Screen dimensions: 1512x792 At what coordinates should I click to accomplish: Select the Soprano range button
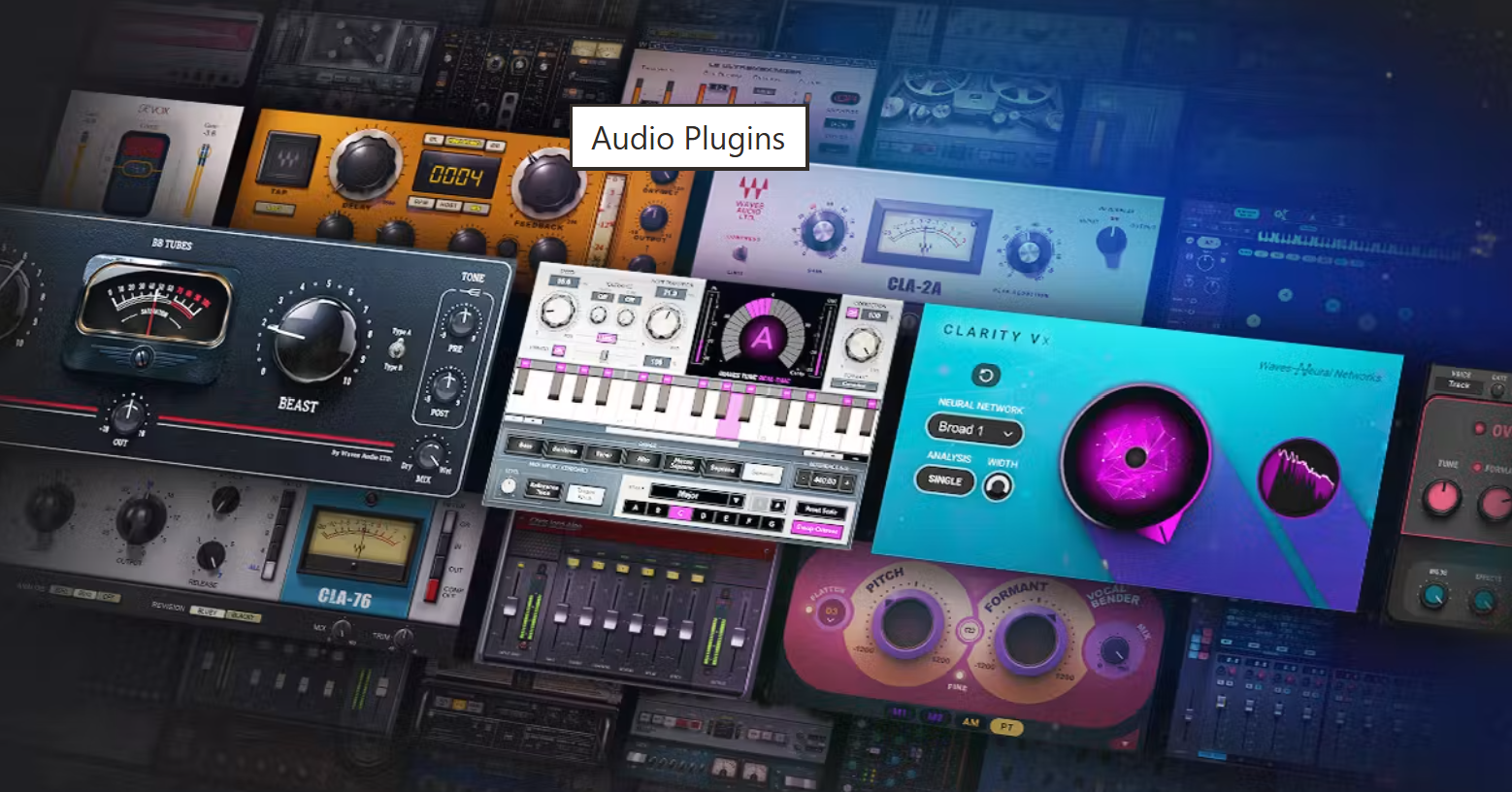tap(722, 469)
